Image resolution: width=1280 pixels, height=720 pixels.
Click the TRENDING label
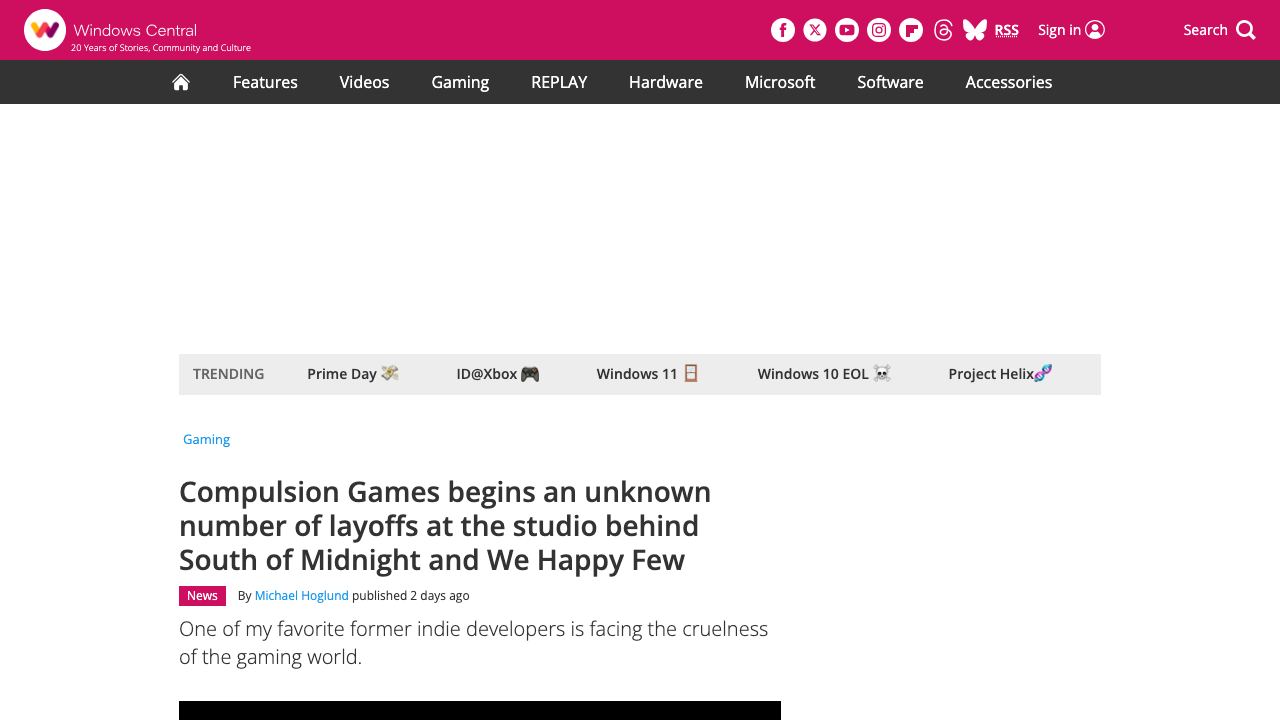tap(228, 374)
